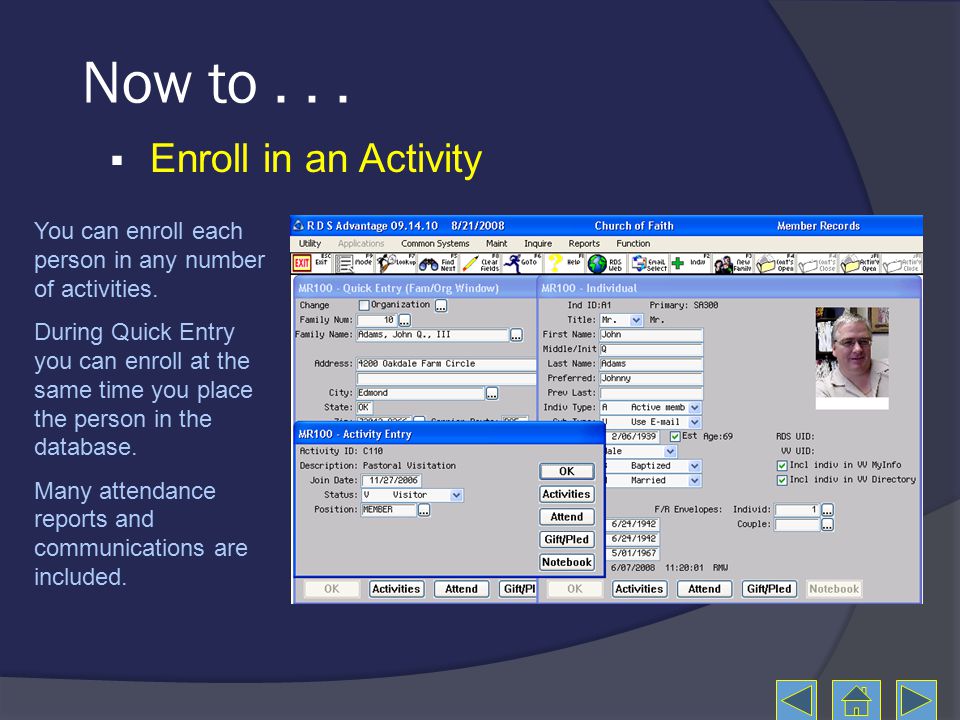Click ellipsis lookup beside City field

[x=492, y=393]
